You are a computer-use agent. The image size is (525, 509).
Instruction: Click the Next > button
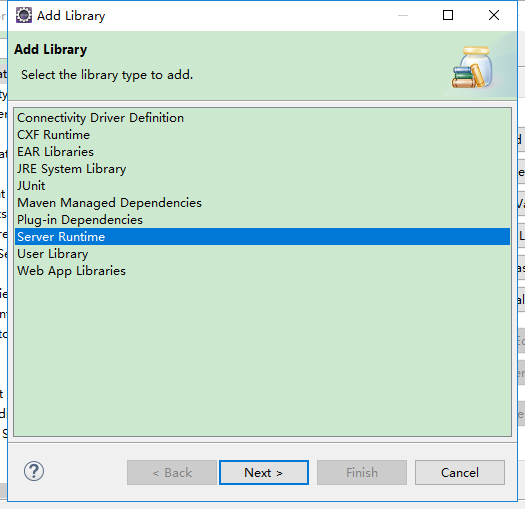pyautogui.click(x=264, y=472)
